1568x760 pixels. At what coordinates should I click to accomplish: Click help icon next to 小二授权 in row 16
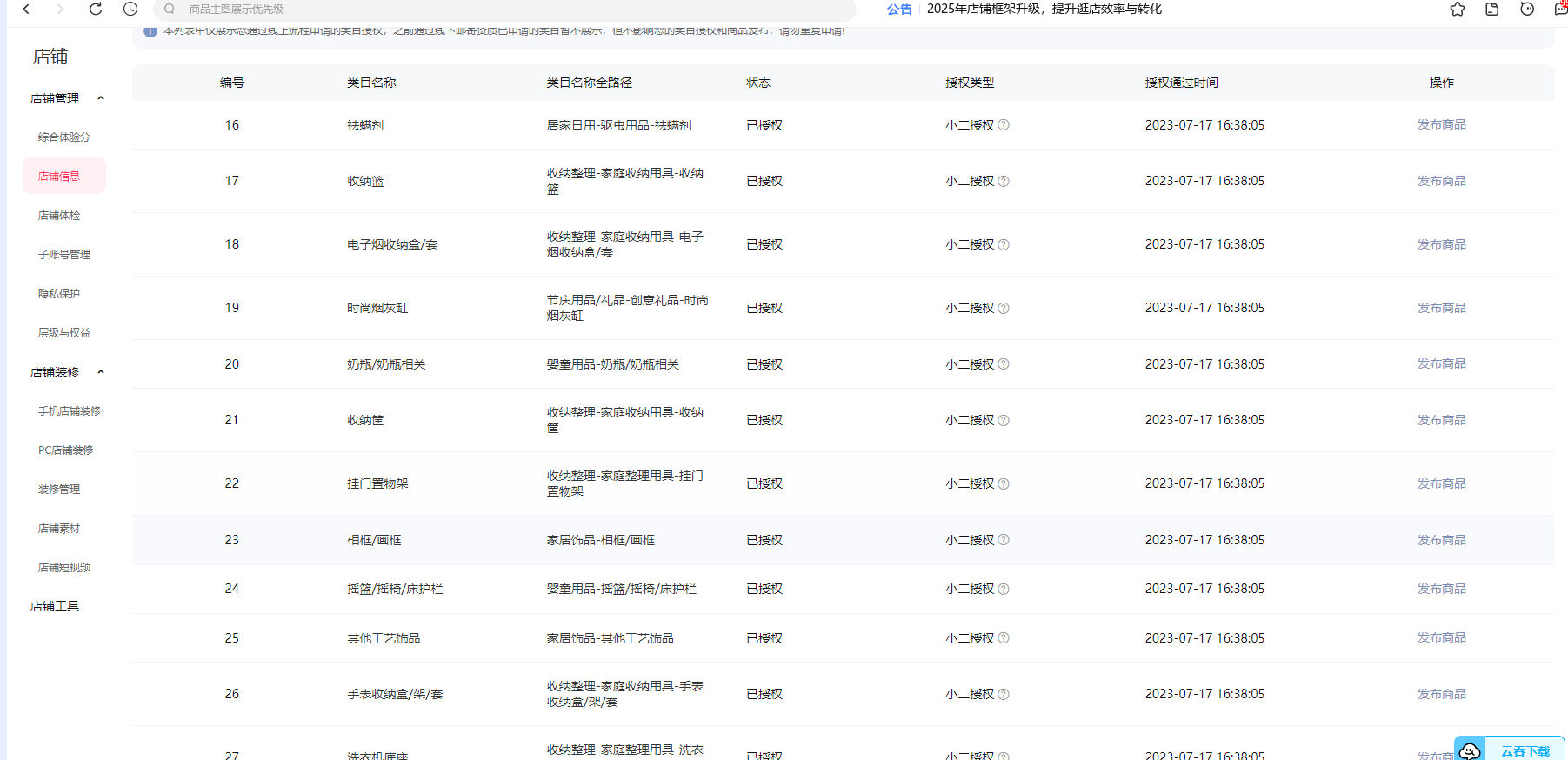(x=1004, y=125)
